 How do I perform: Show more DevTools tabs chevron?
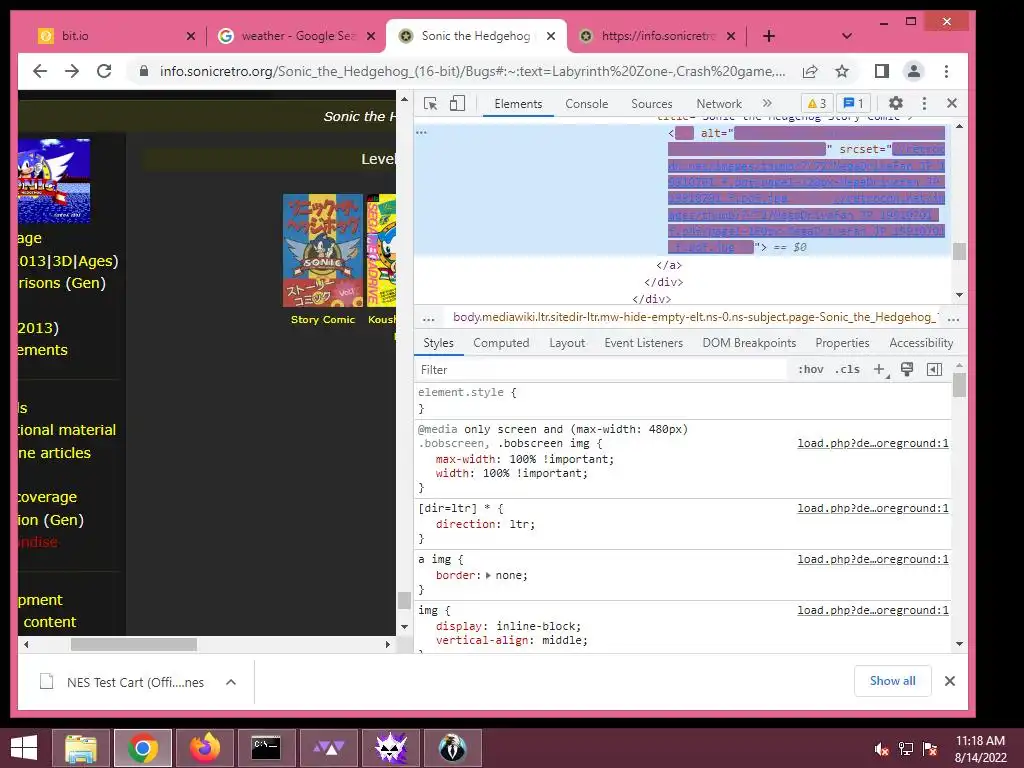(767, 103)
